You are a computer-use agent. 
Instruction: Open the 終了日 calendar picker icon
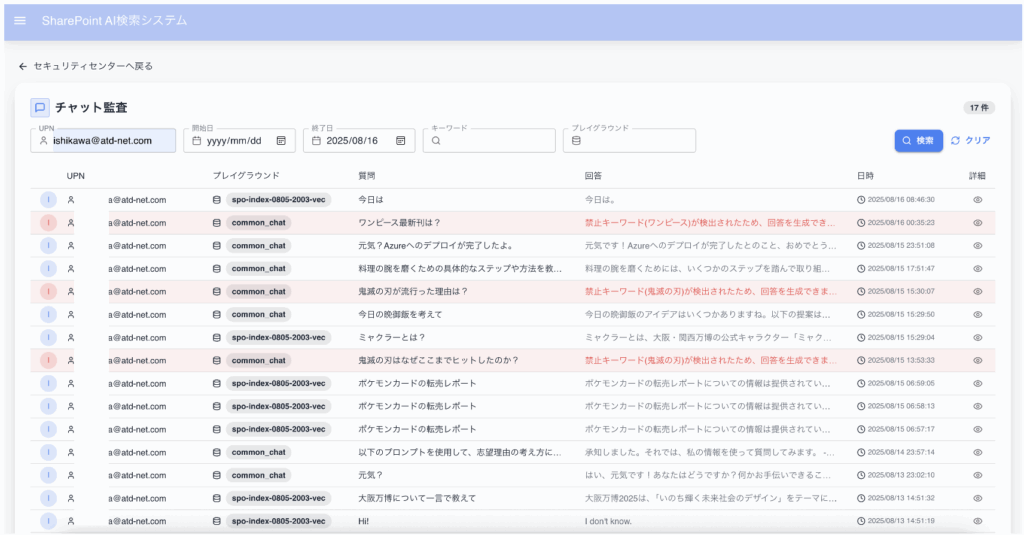point(400,141)
